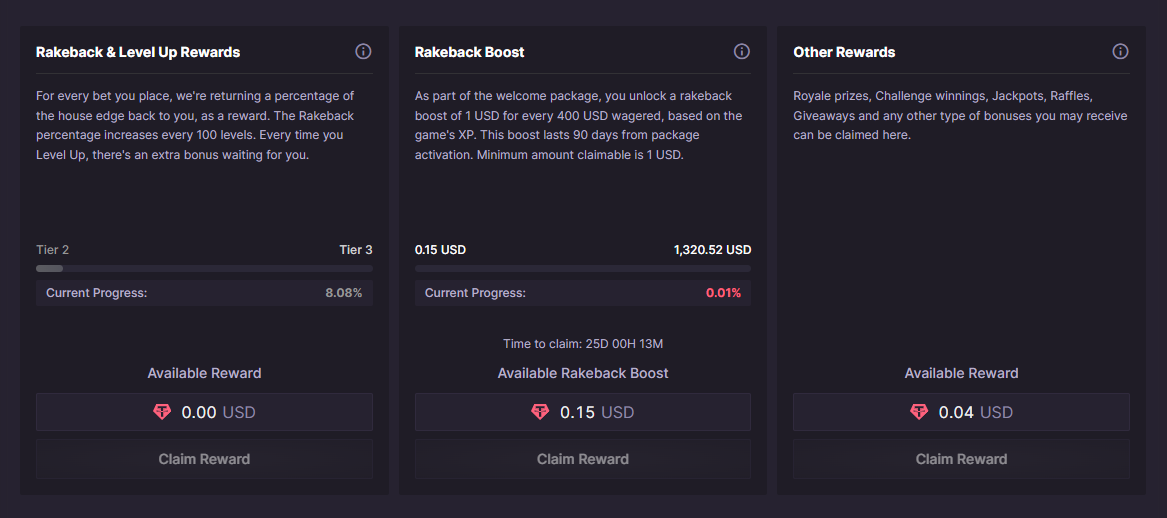Claim the Rakeback & Level Up reward

(204, 458)
